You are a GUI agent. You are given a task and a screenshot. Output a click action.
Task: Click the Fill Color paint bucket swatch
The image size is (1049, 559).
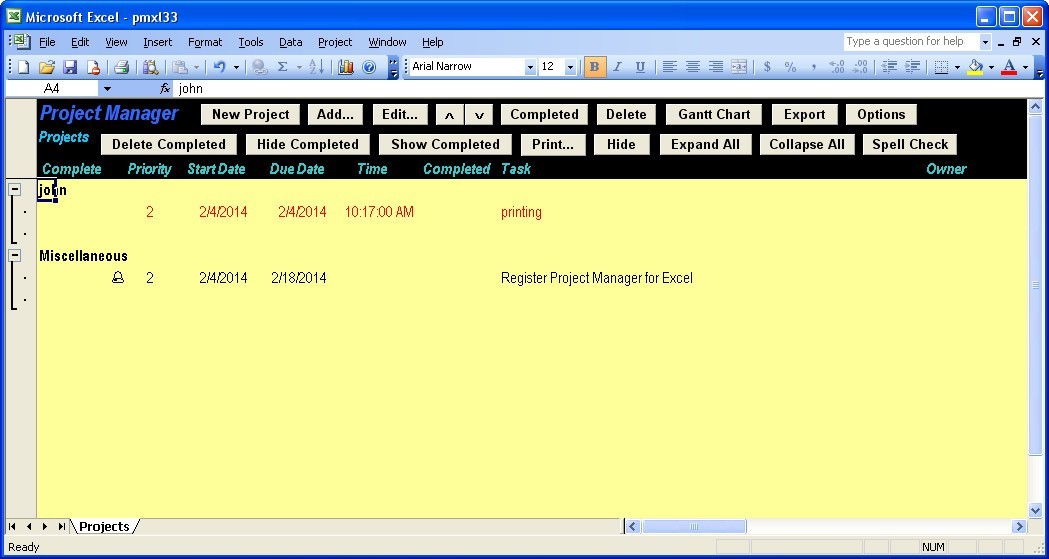tap(975, 67)
